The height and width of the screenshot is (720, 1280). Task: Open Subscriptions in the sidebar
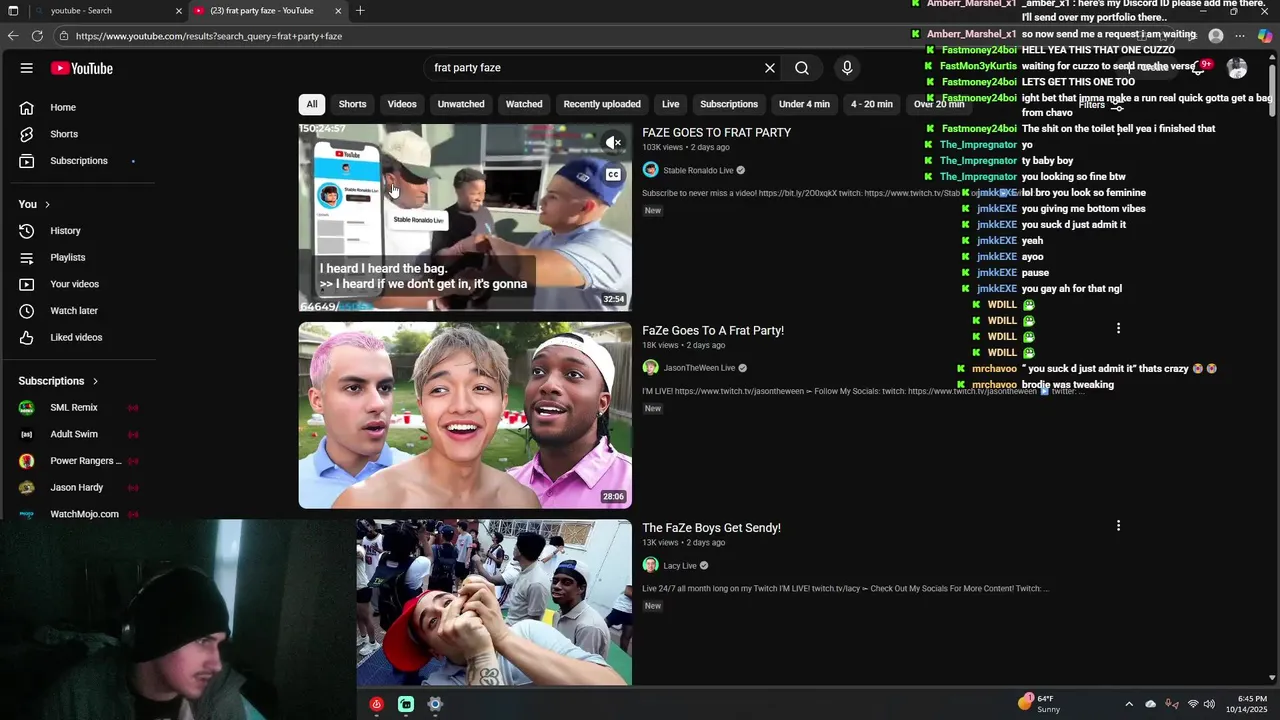pyautogui.click(x=78, y=161)
